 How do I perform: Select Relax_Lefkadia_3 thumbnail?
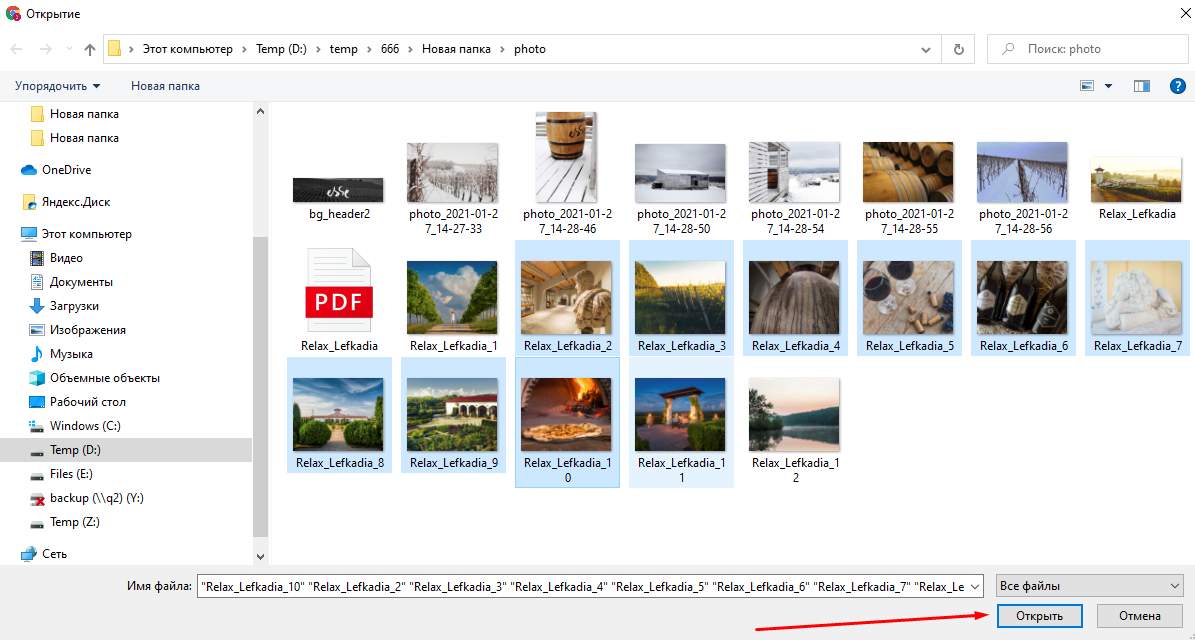(681, 298)
